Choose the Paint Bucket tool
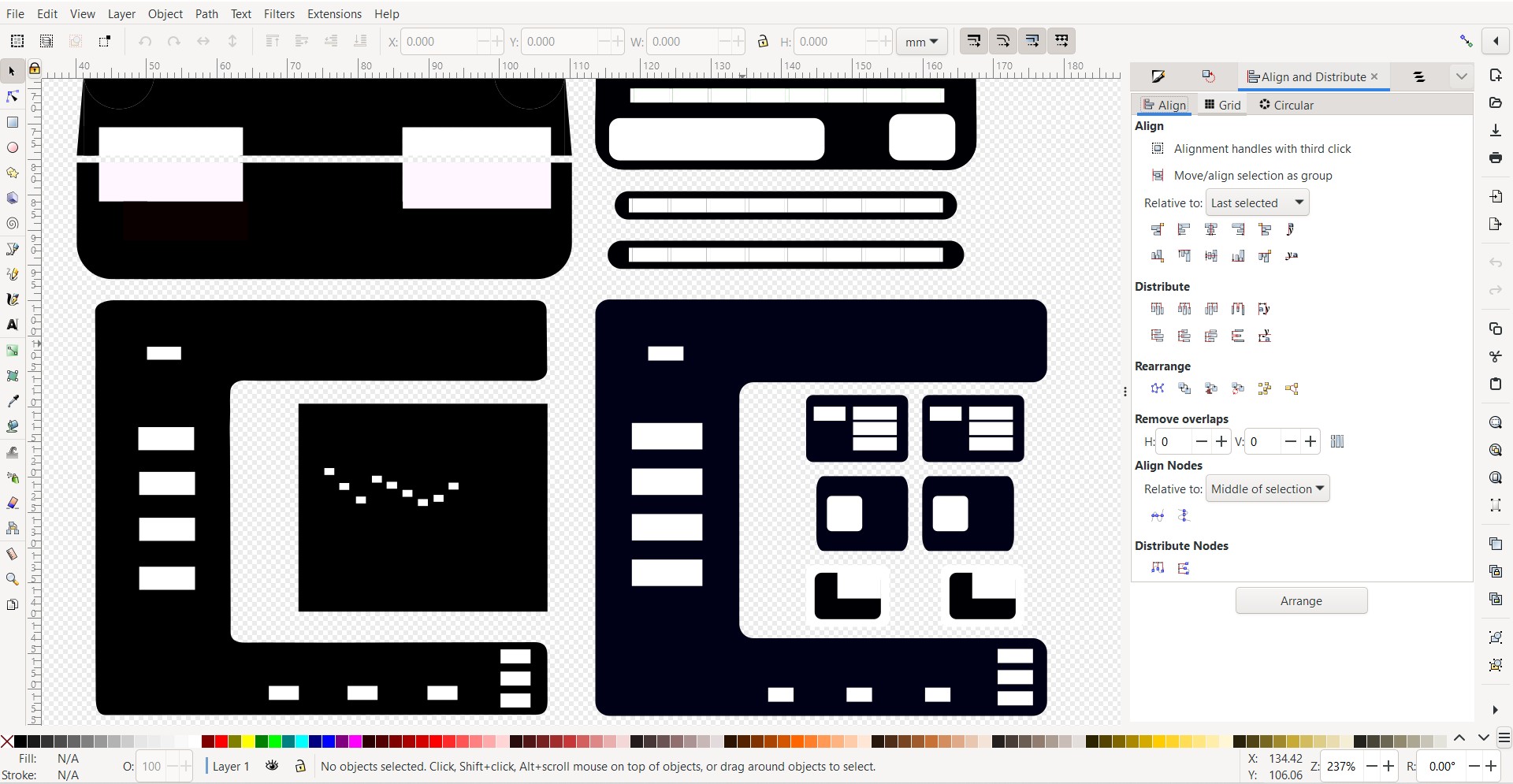Image resolution: width=1513 pixels, height=784 pixels. (x=12, y=426)
